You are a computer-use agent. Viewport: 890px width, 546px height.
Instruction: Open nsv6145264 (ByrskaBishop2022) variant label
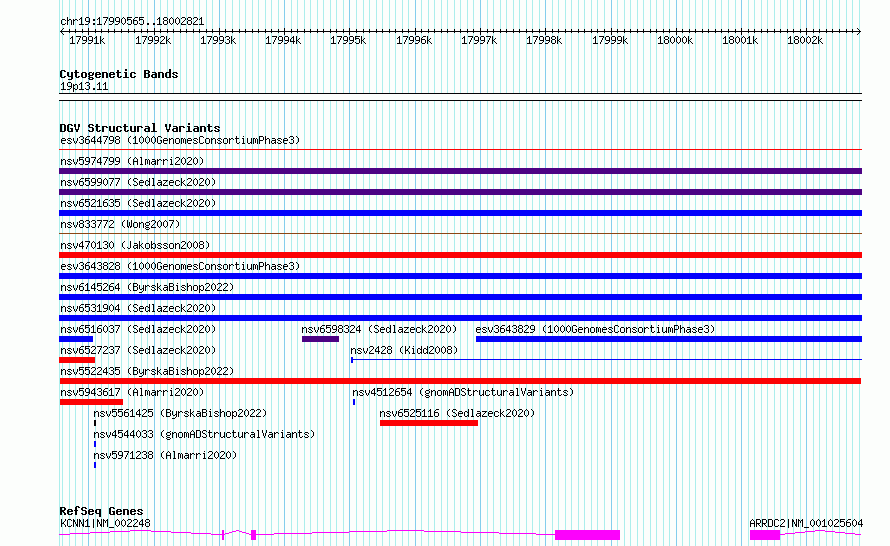[x=146, y=287]
